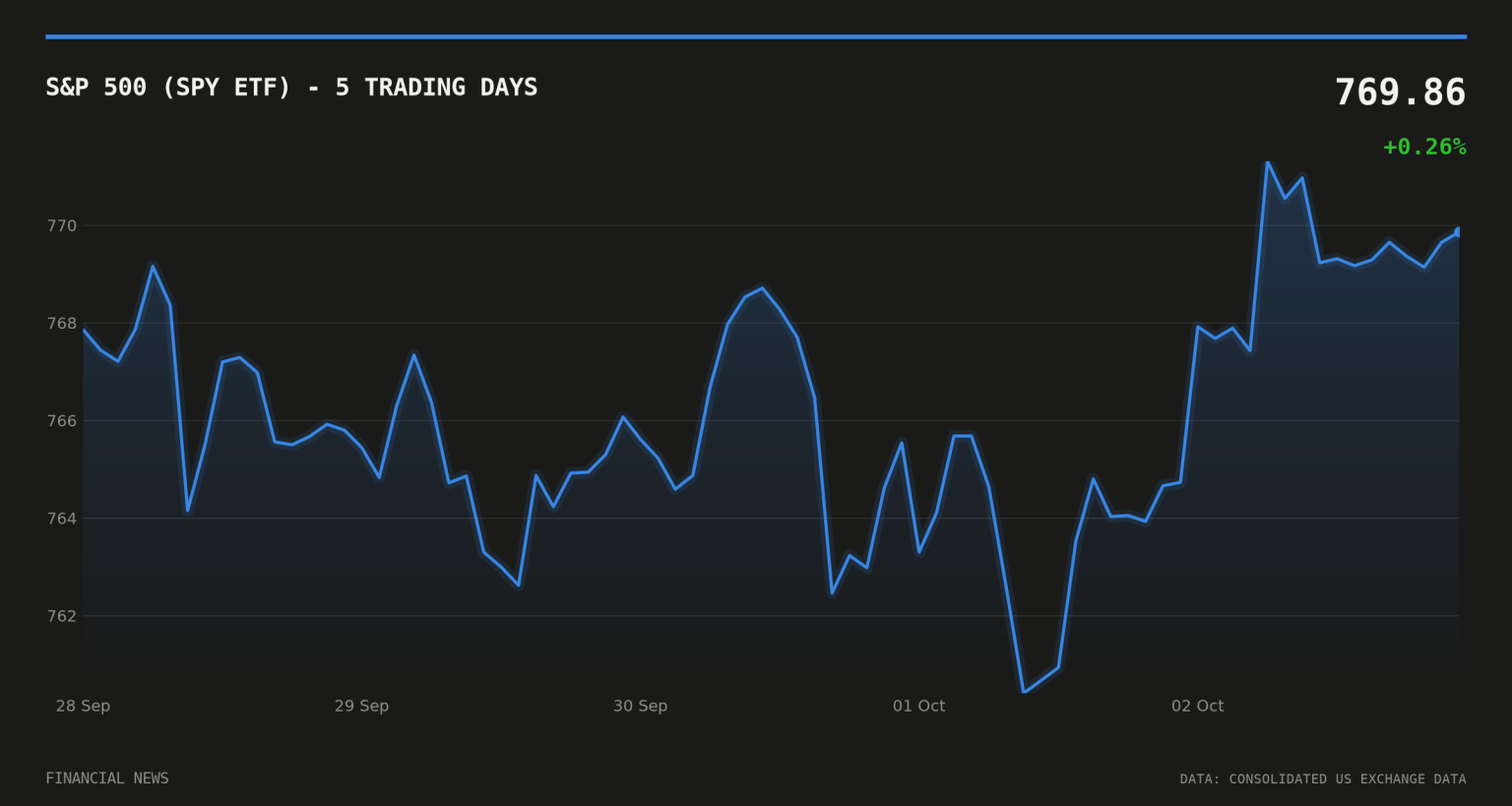The image size is (1512, 806).
Task: Select the current price 769.86
Action: [1400, 93]
